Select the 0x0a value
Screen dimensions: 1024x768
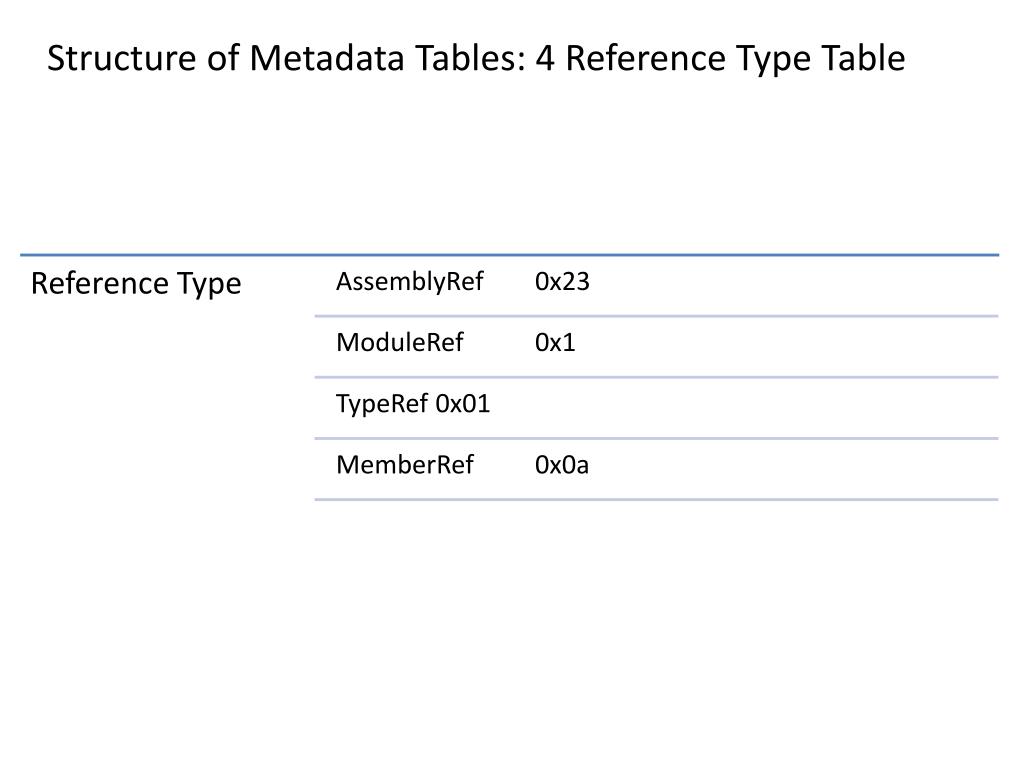(562, 465)
